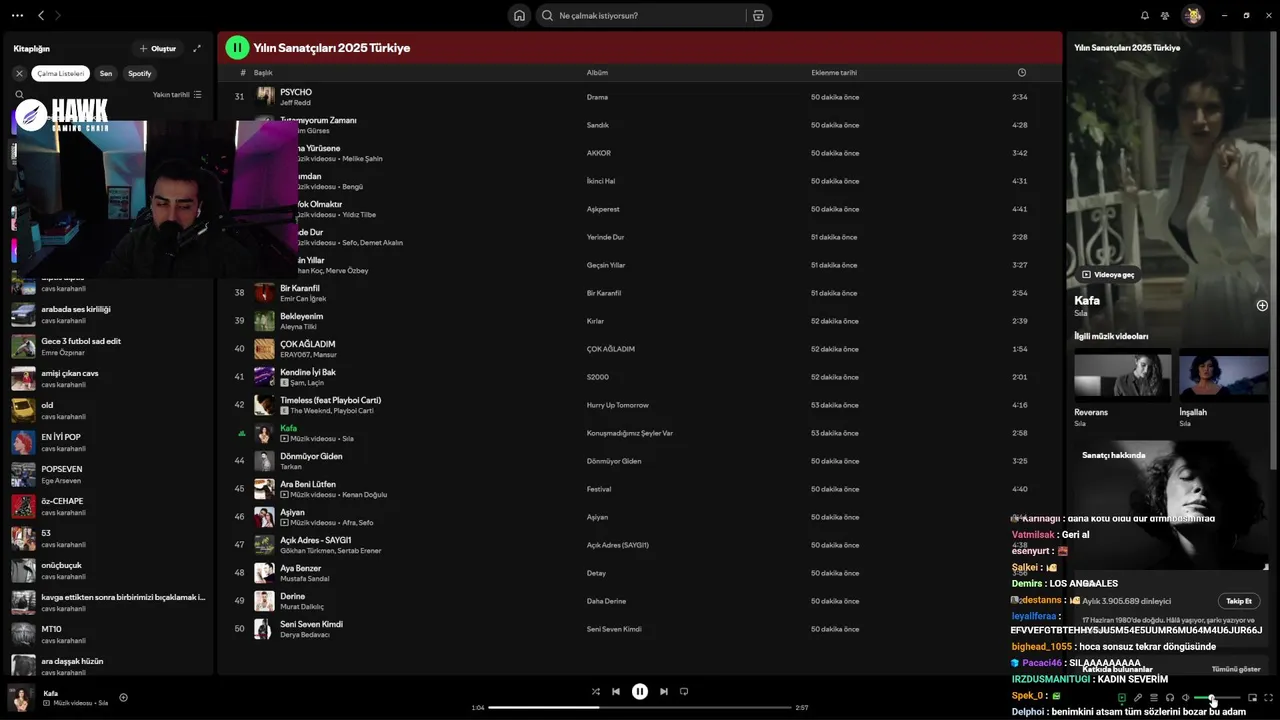Show lyrics with the microphone icon
The width and height of the screenshot is (1280, 720).
coord(1138,697)
